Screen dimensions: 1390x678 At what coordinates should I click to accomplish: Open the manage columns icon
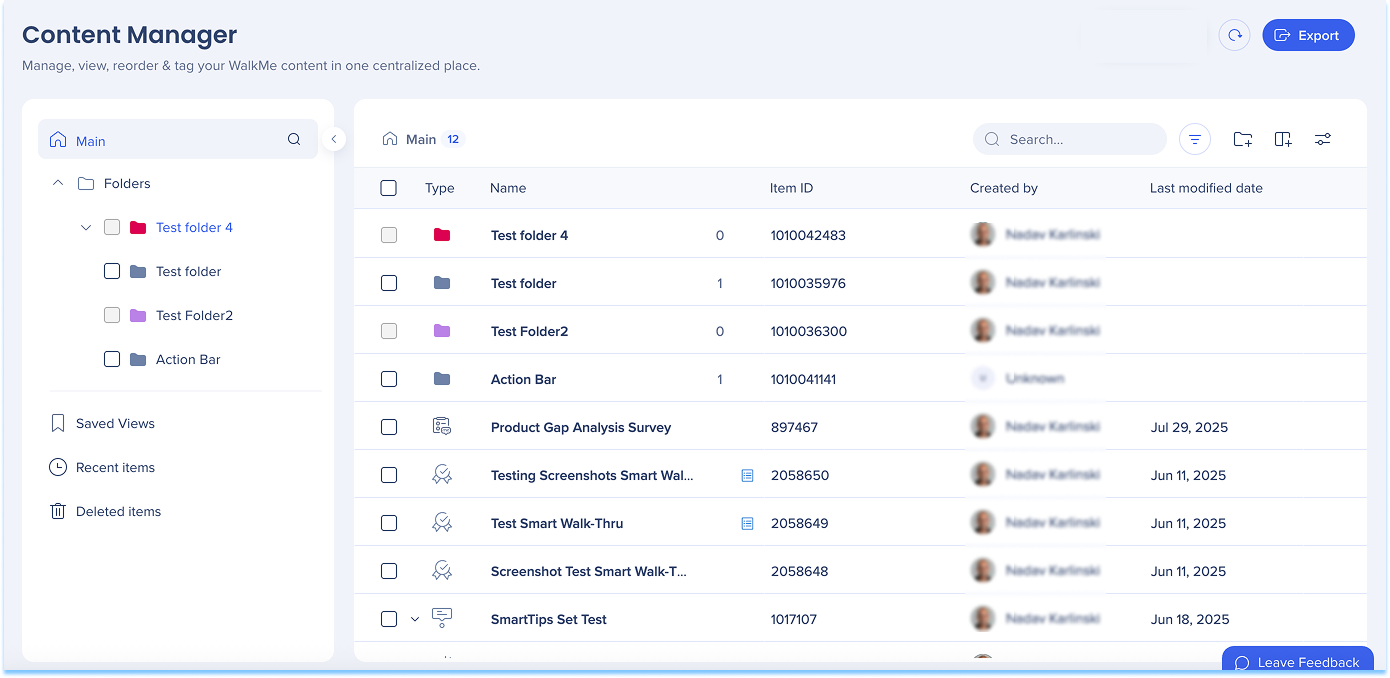(x=1283, y=140)
